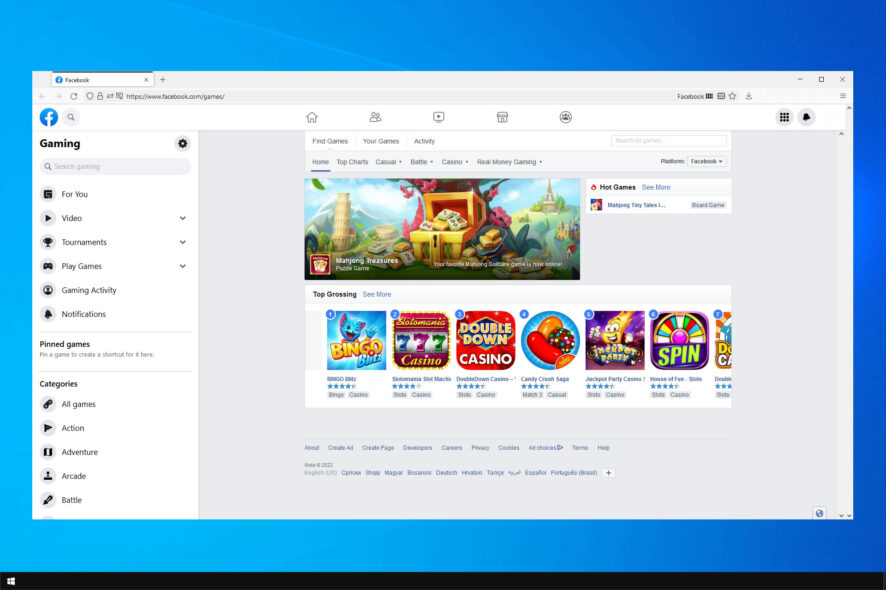
Task: Click the Play Games controller icon
Action: 48,266
